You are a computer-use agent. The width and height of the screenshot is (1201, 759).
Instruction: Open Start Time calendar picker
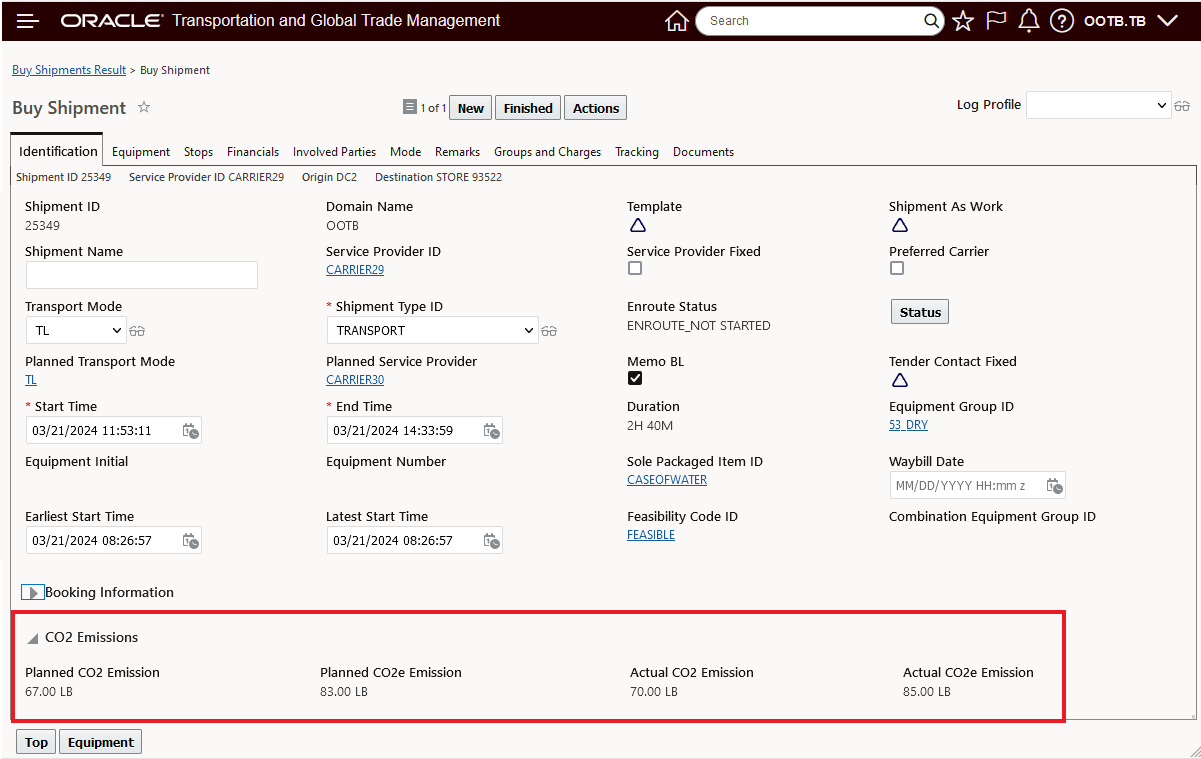pyautogui.click(x=190, y=431)
